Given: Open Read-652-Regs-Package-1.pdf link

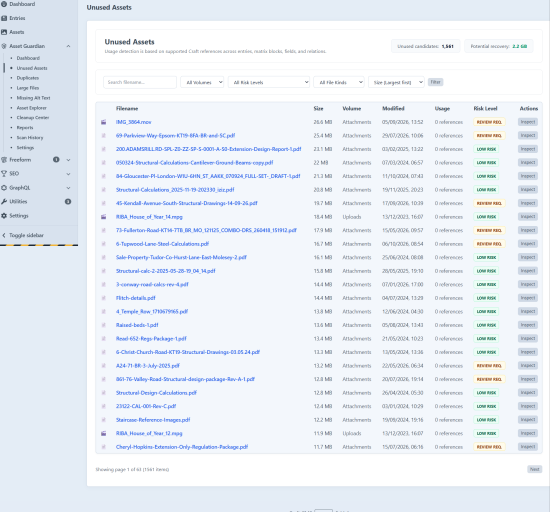Looking at the screenshot, I should (151, 339).
